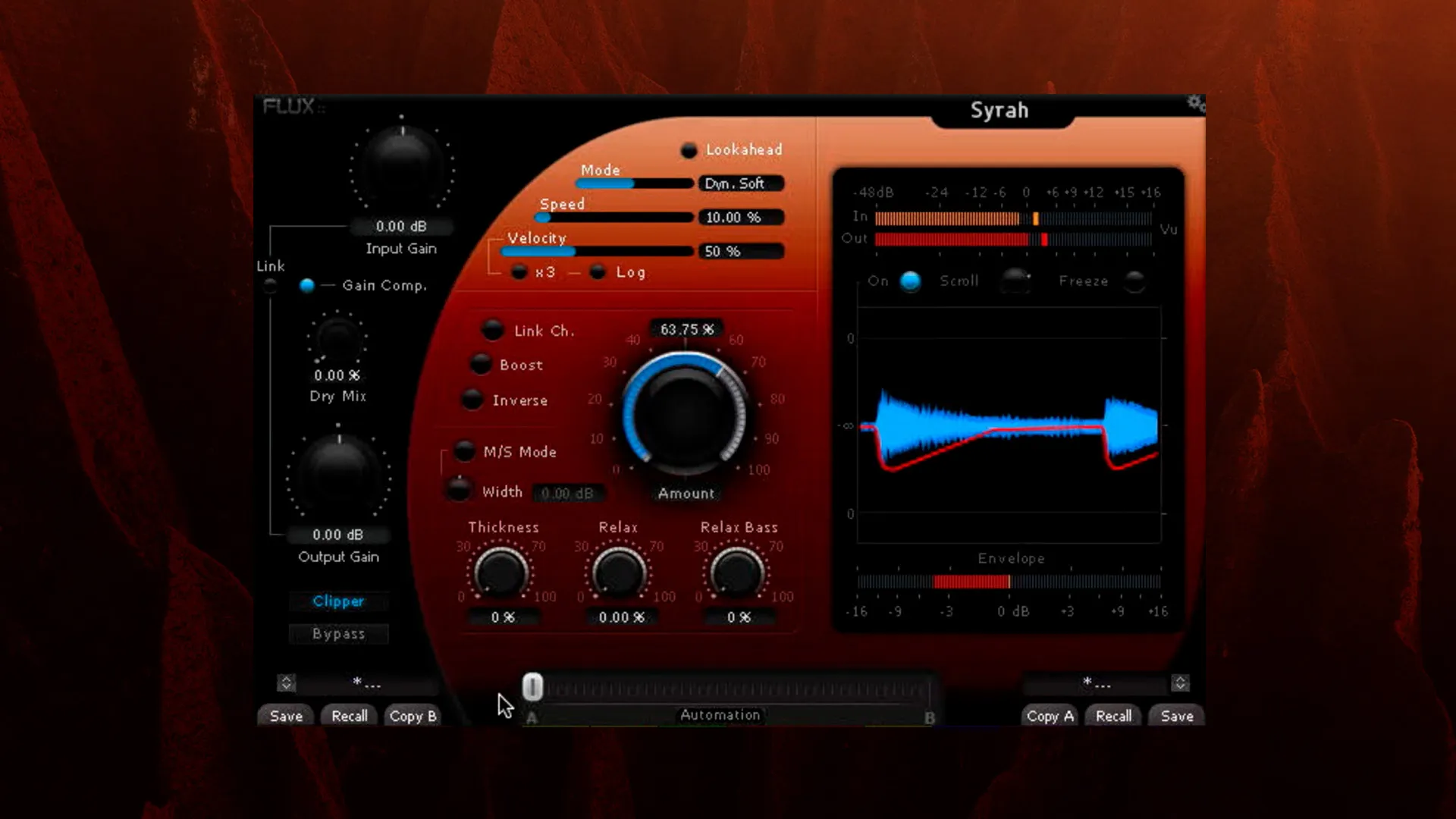Toggle the Gain Comp. switch
Viewport: 1456px width, 819px height.
click(306, 286)
